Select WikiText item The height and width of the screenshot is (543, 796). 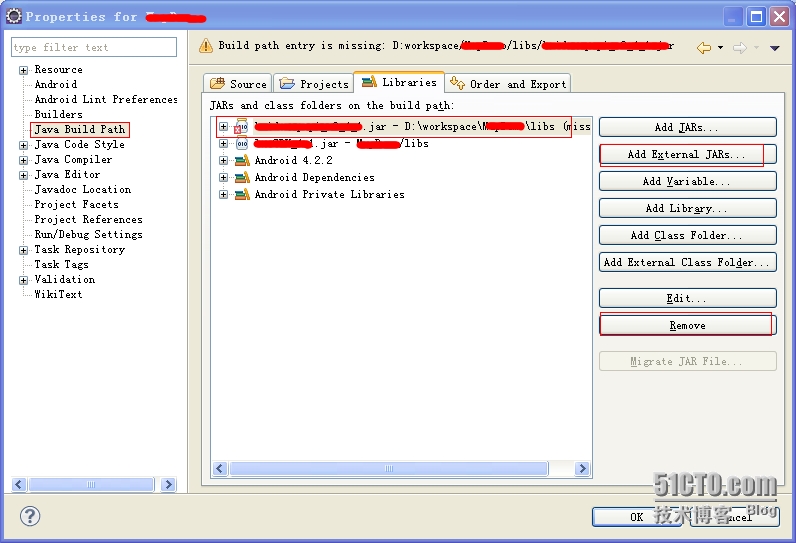(x=58, y=294)
